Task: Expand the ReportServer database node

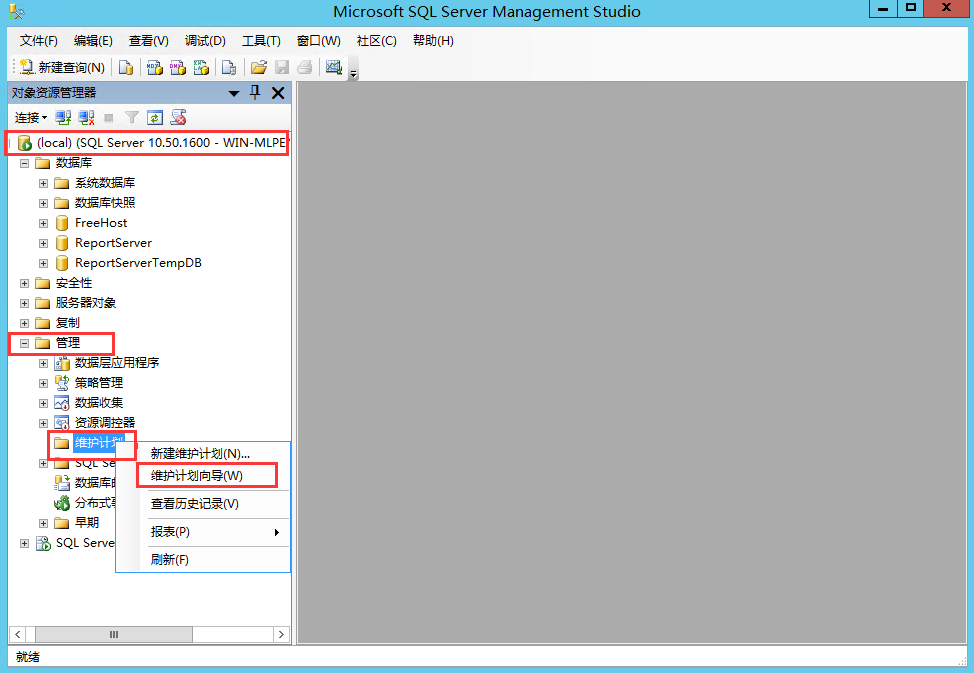Action: [43, 243]
